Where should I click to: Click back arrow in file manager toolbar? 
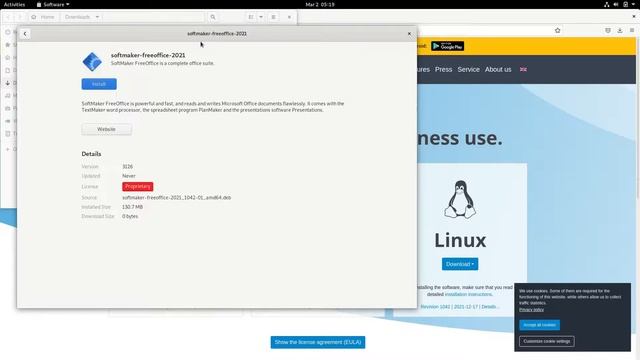(x=8, y=17)
